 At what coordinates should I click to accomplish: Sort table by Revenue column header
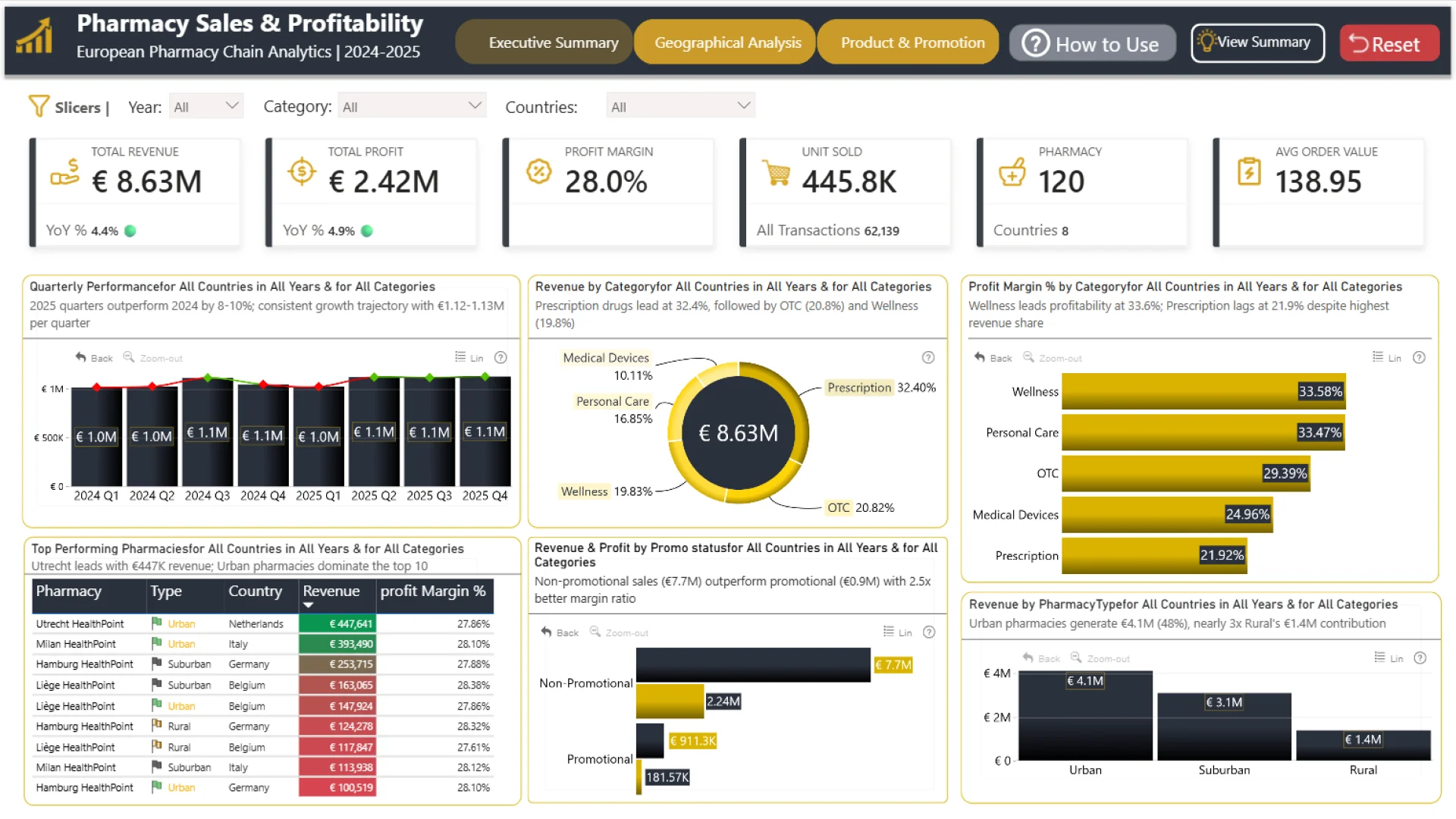coord(331,591)
